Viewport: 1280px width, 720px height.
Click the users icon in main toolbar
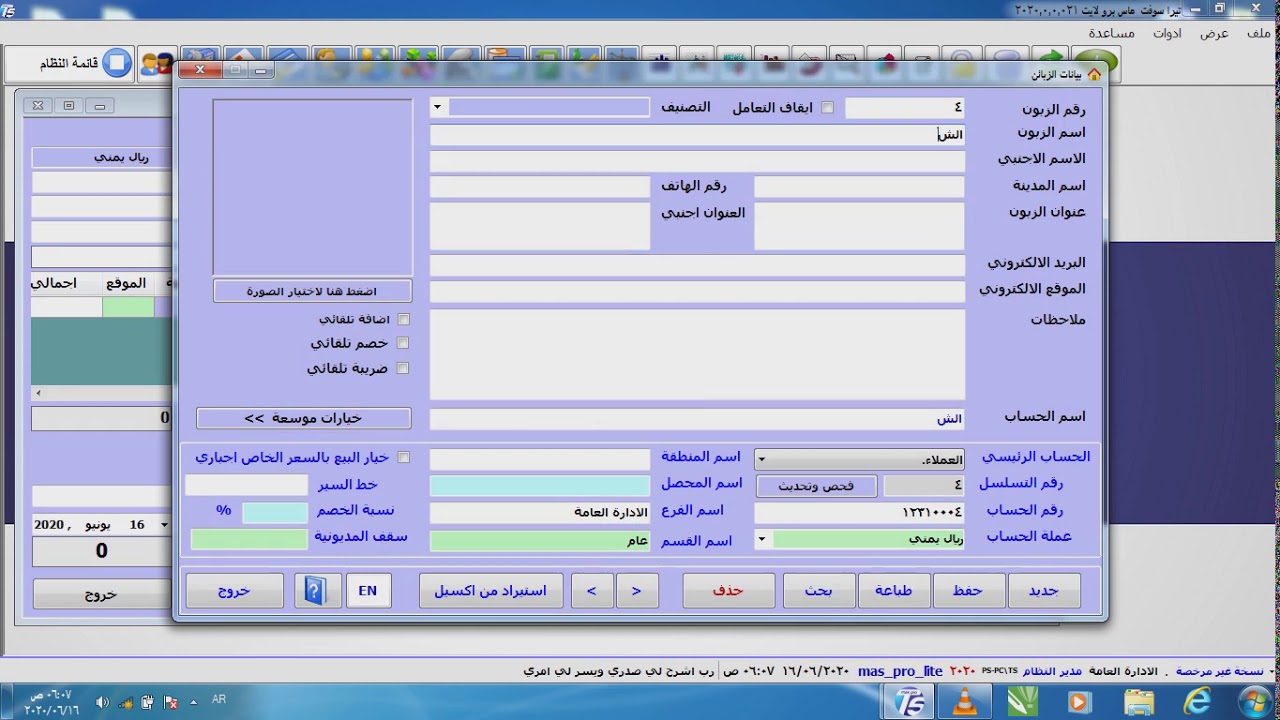point(156,64)
